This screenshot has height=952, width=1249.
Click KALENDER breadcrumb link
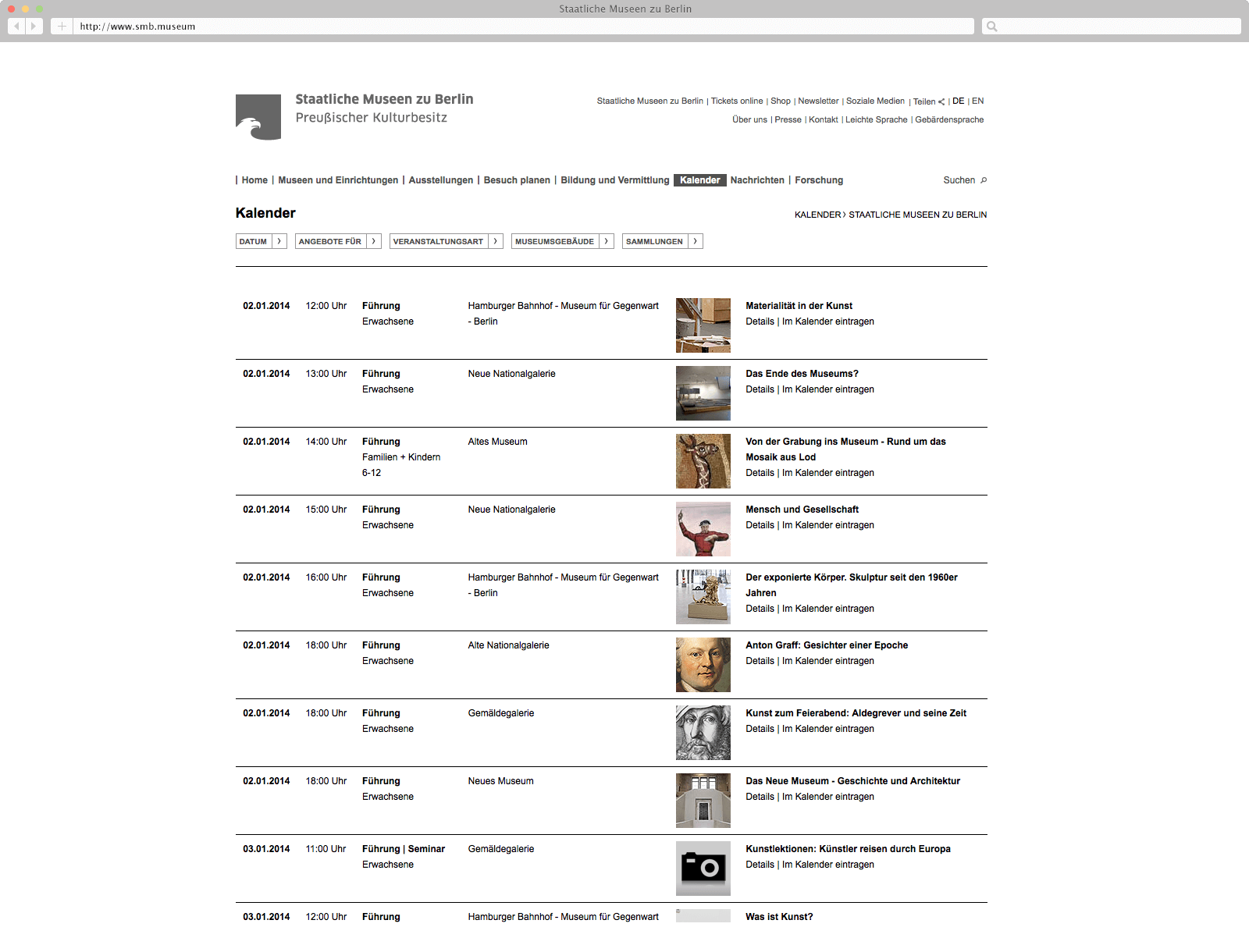[818, 215]
